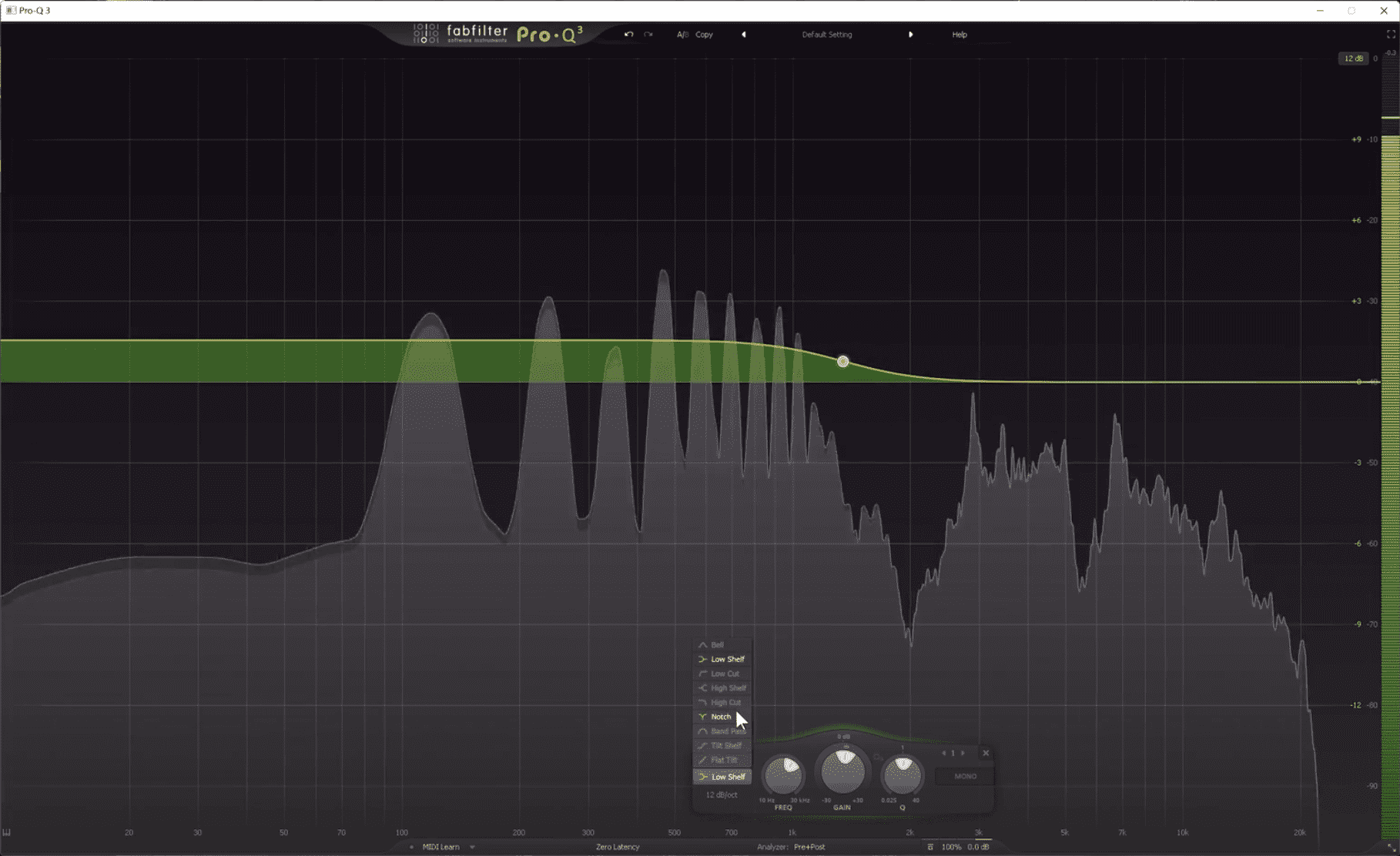
Task: Expand the MIDI Learn dropdown arrow
Action: 472,847
